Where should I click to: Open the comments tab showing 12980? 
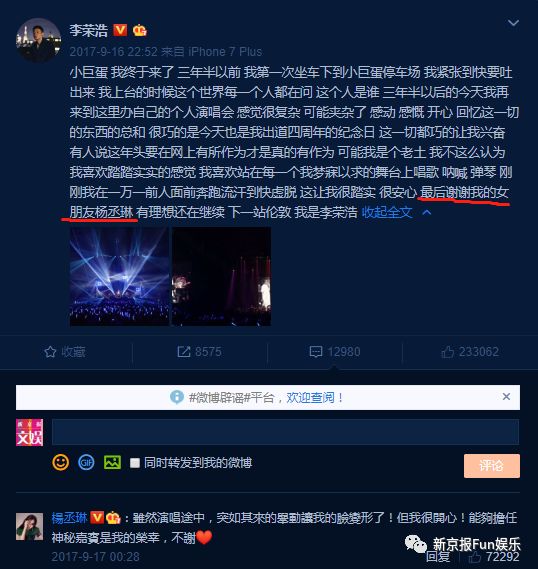[334, 352]
